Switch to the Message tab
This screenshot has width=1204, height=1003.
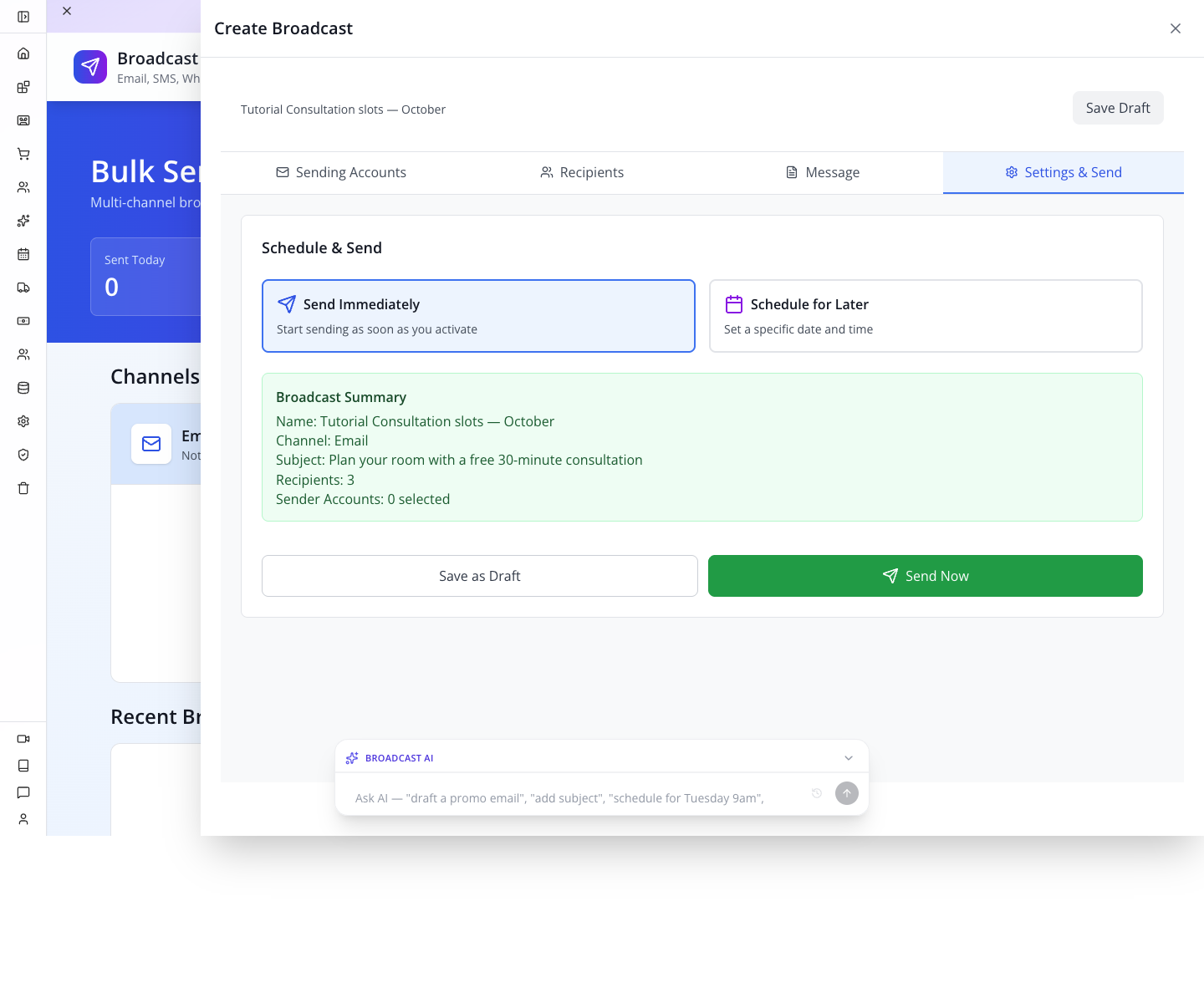823,172
